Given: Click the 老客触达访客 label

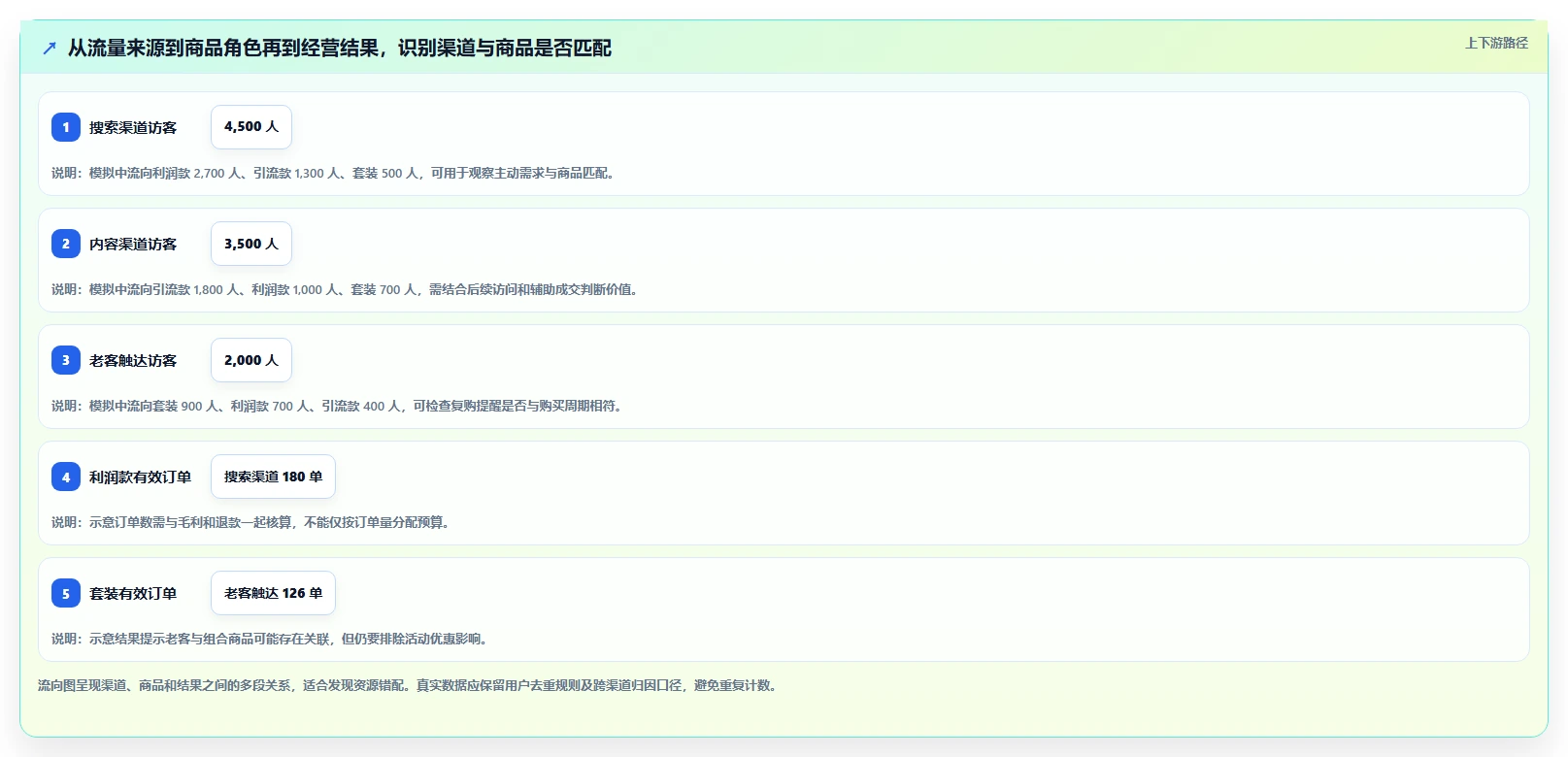Looking at the screenshot, I should tap(133, 360).
